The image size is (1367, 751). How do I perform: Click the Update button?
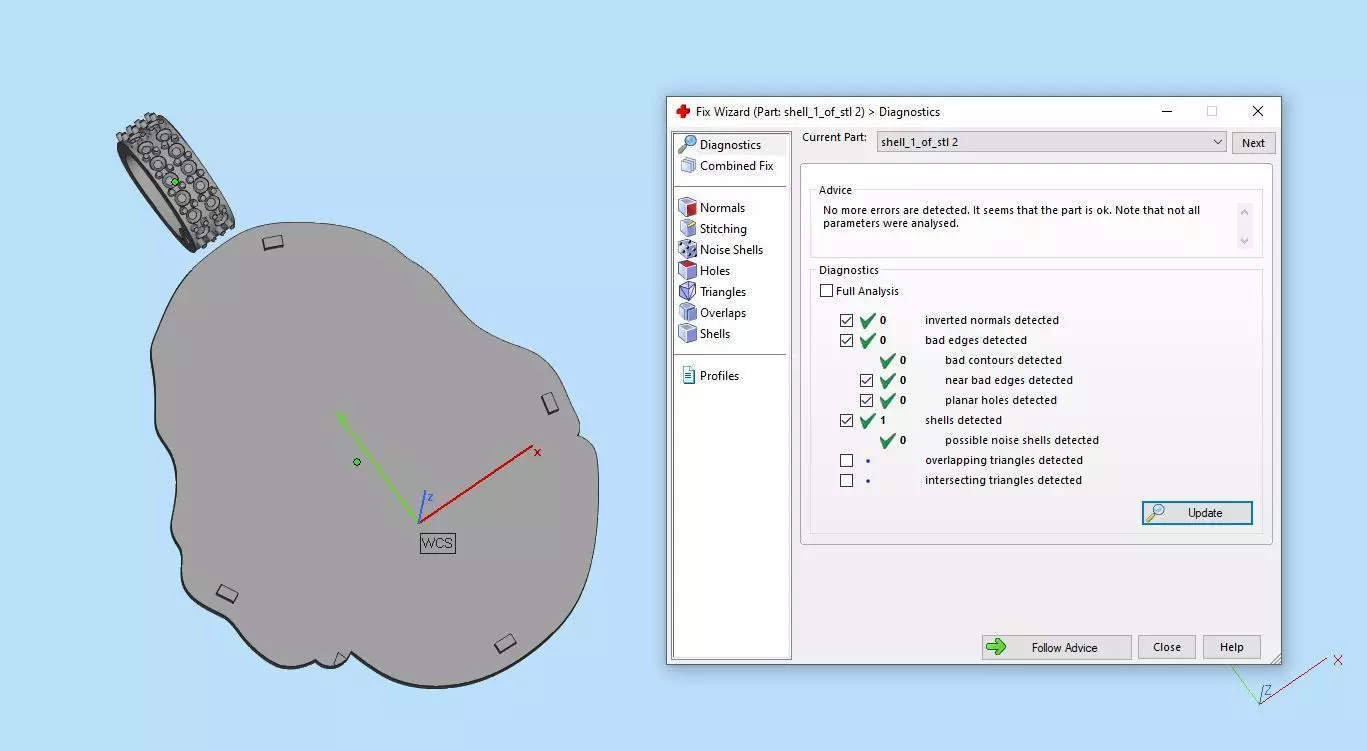click(1197, 513)
